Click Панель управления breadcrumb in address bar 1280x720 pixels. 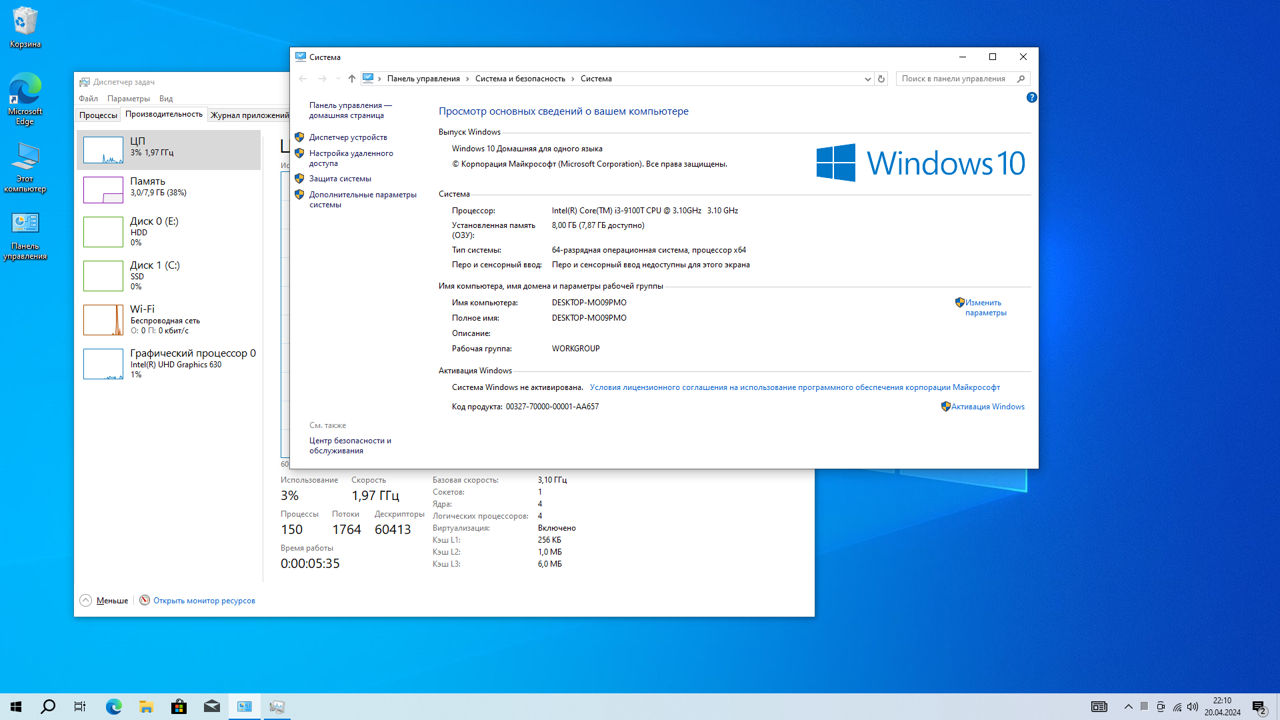tap(423, 78)
